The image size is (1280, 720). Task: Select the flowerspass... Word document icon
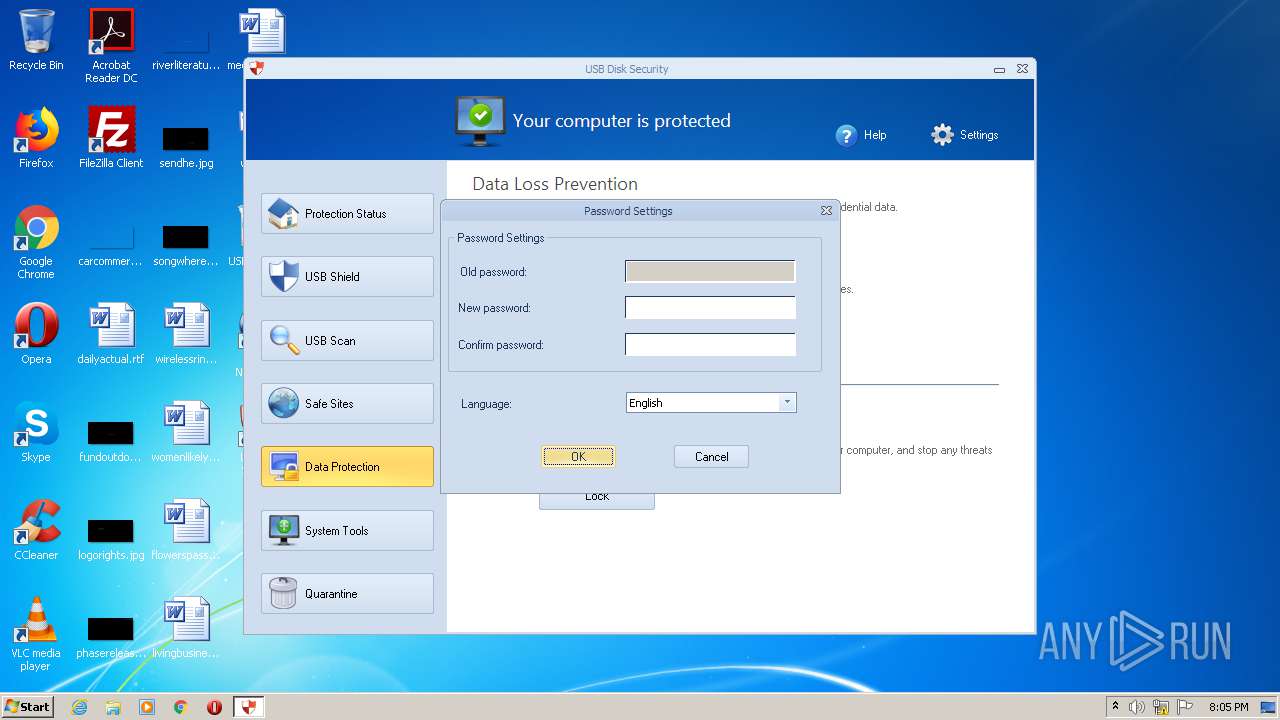click(x=186, y=530)
